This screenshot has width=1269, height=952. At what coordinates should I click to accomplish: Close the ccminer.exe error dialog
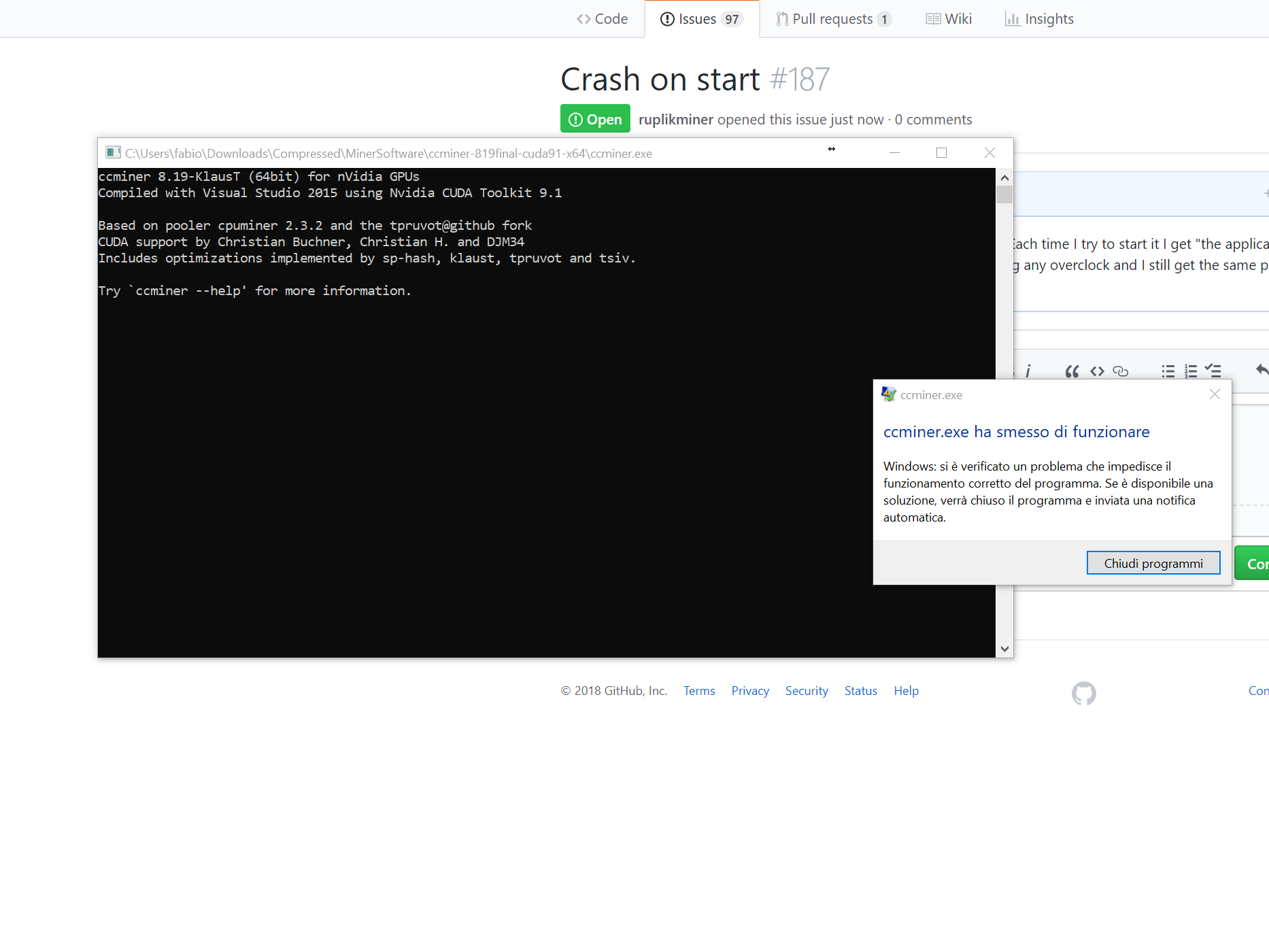[1215, 394]
